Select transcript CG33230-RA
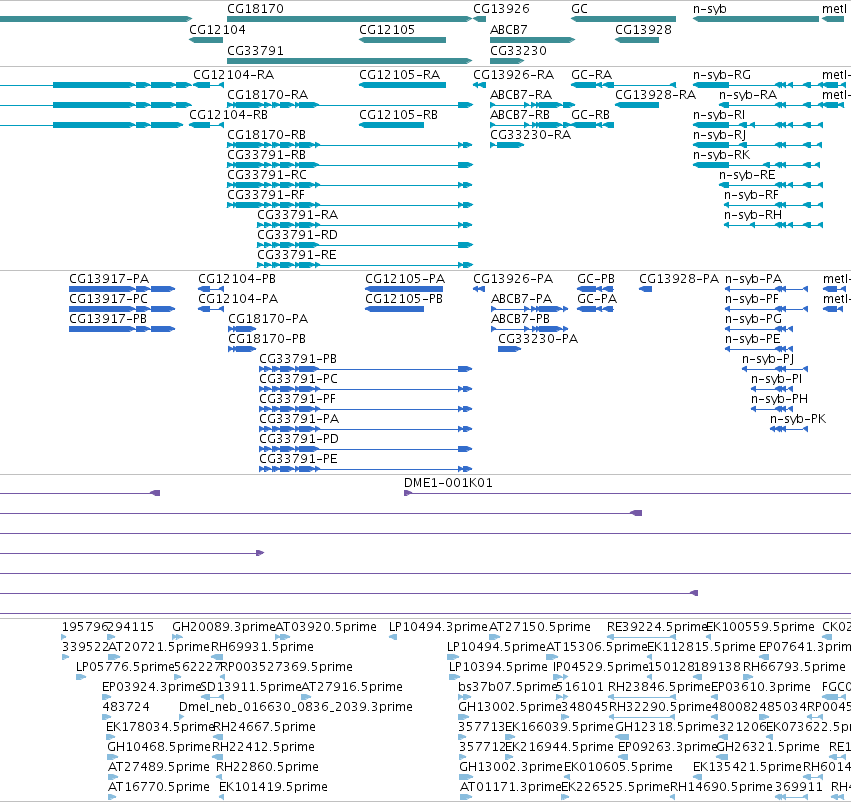This screenshot has width=851, height=802. (x=507, y=145)
